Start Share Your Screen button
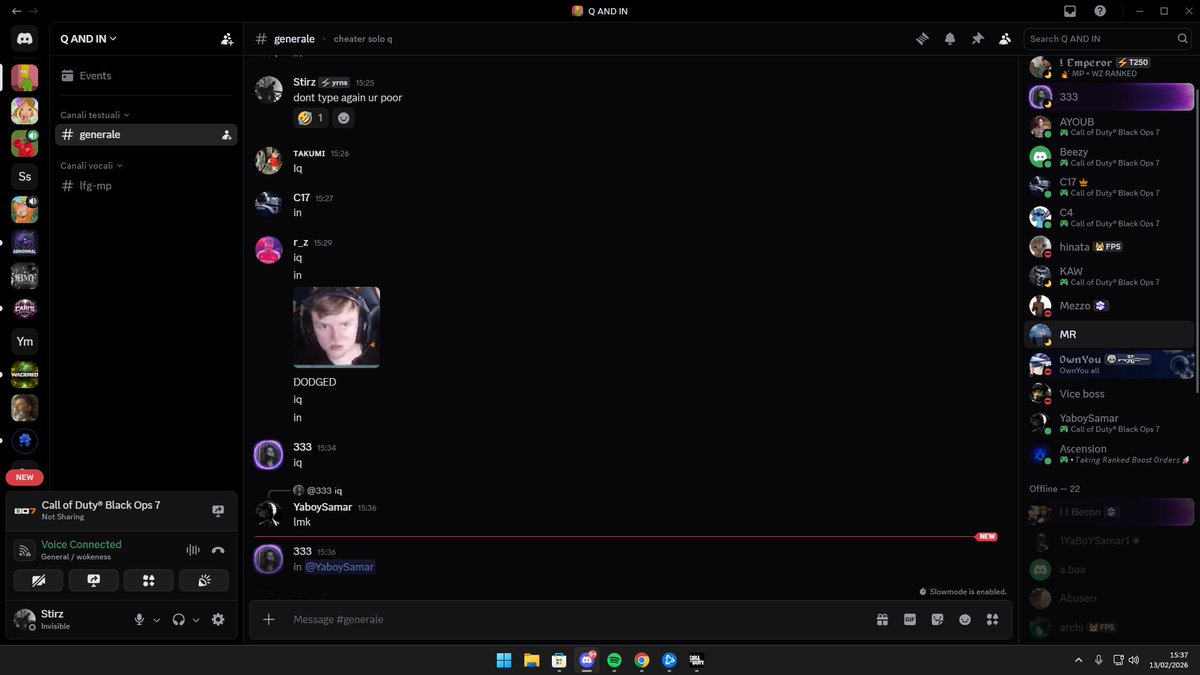 tap(94, 580)
